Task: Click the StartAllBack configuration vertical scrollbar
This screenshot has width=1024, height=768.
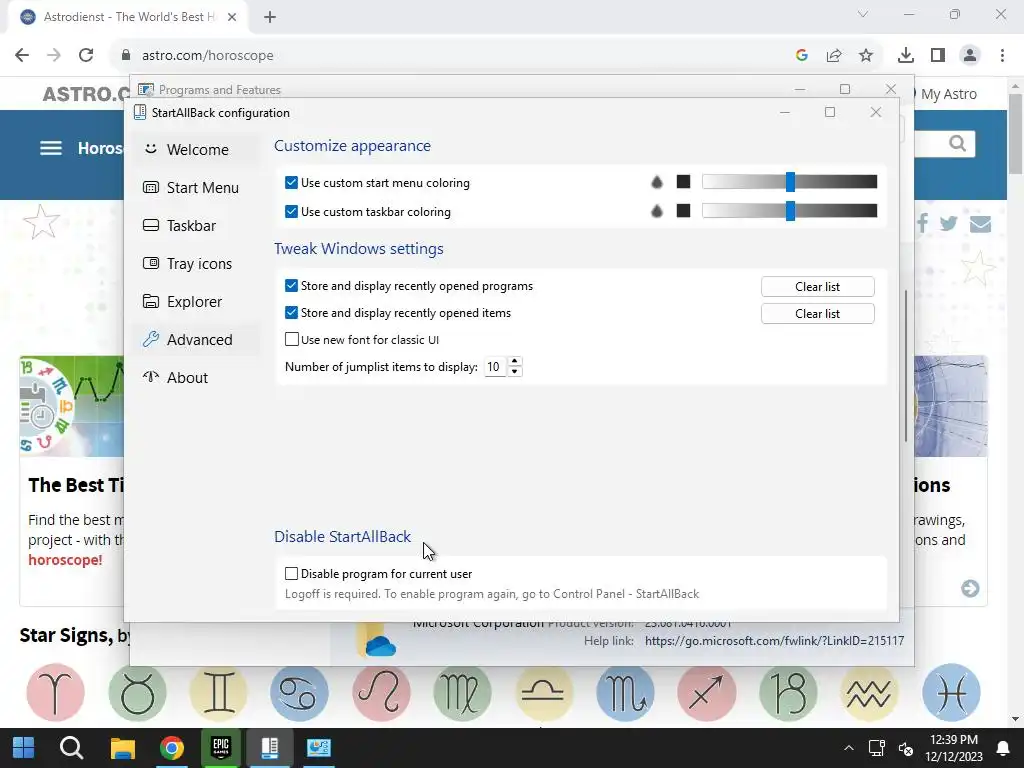Action: 905,366
